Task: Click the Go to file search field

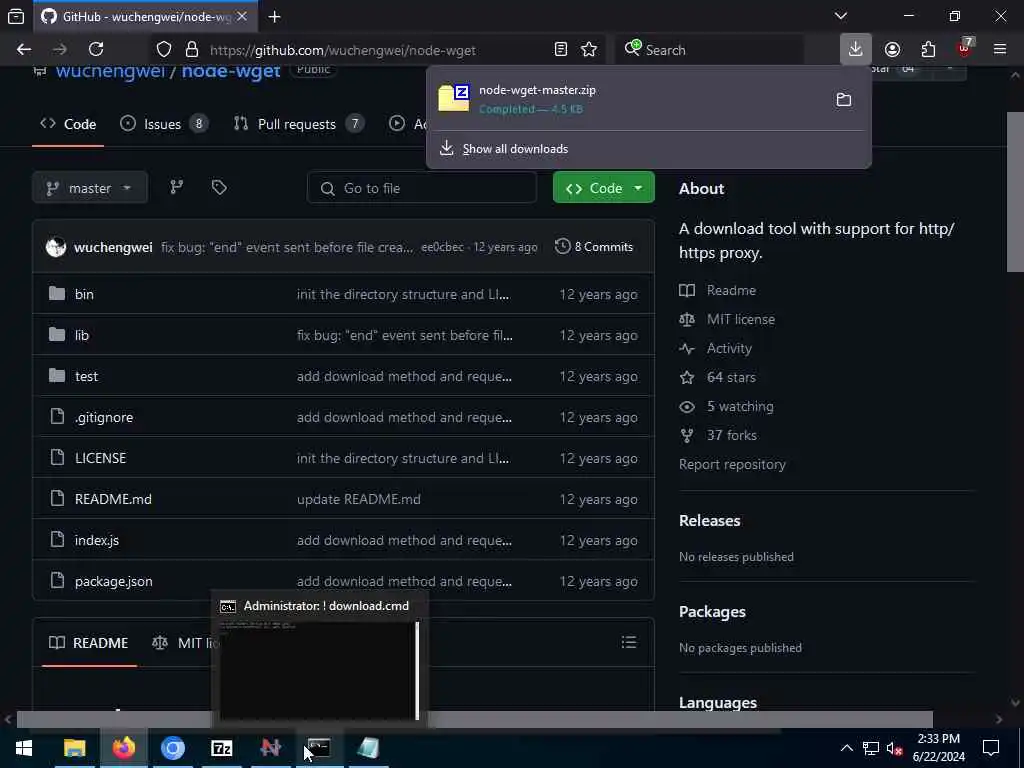Action: (x=422, y=188)
